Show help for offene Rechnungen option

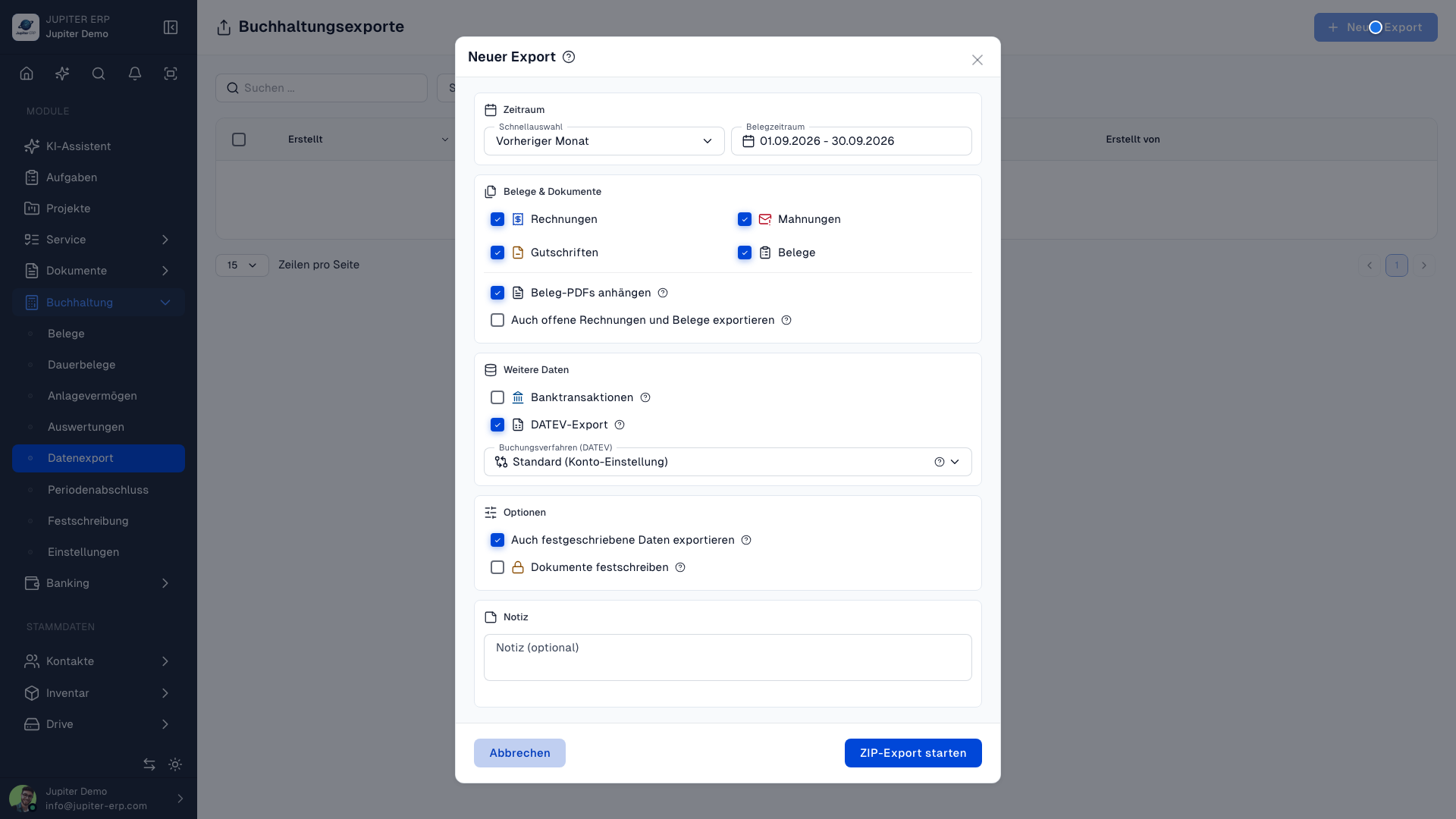786,320
